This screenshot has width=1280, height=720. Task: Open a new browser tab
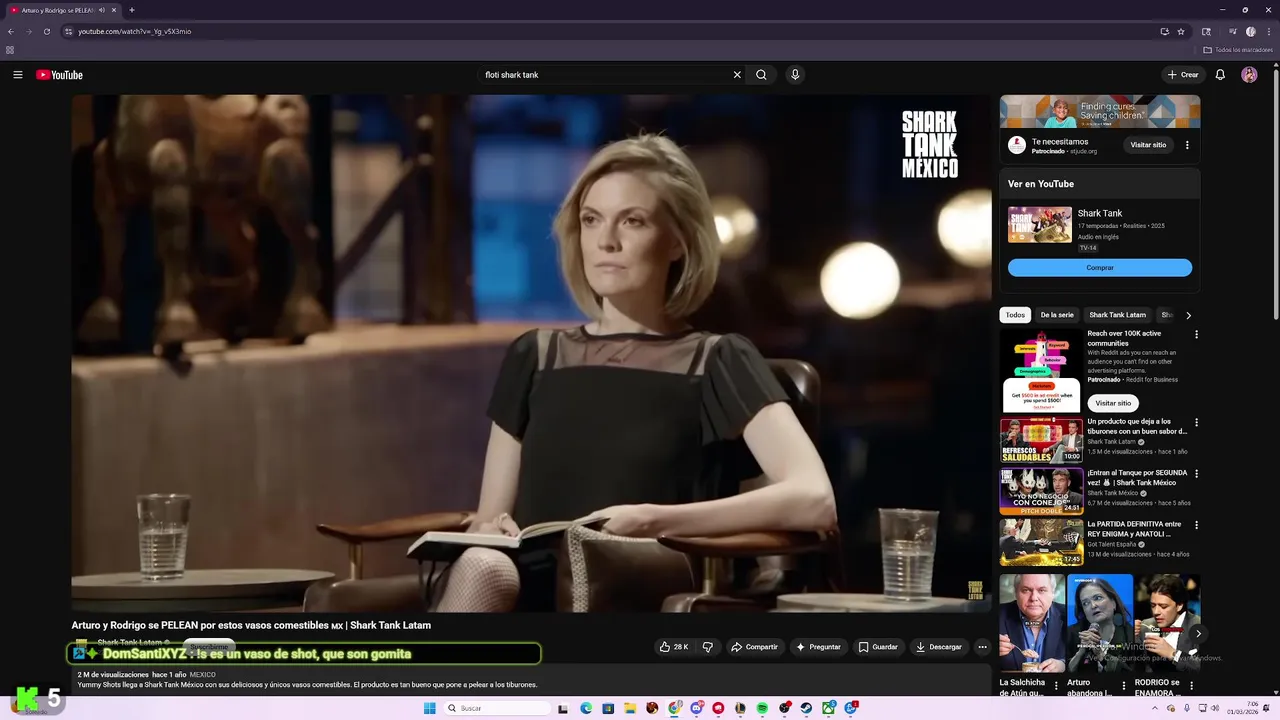[131, 10]
